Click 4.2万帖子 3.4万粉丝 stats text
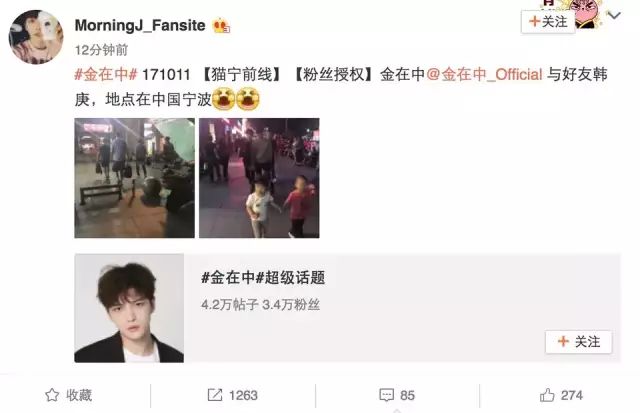The width and height of the screenshot is (640, 413). click(x=260, y=304)
